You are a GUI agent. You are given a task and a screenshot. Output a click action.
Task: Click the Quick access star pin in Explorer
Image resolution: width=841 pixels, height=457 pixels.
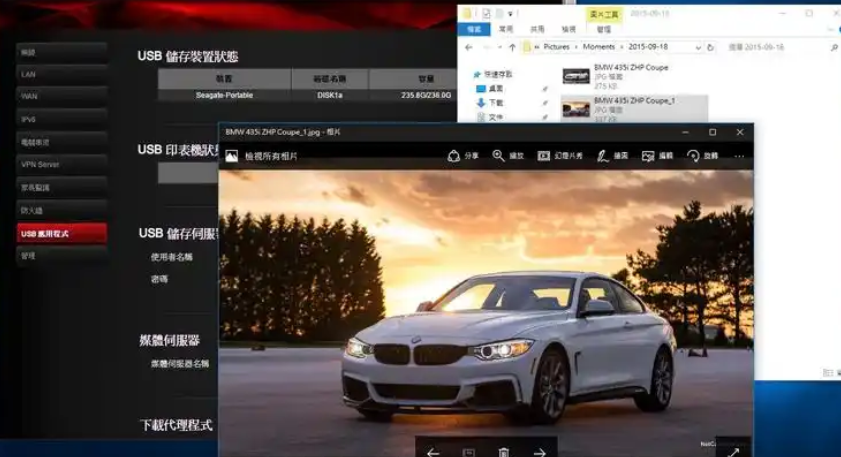[477, 74]
